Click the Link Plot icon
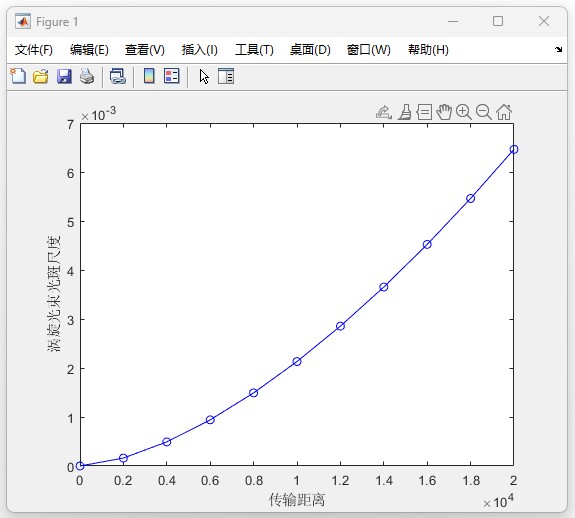 118,77
